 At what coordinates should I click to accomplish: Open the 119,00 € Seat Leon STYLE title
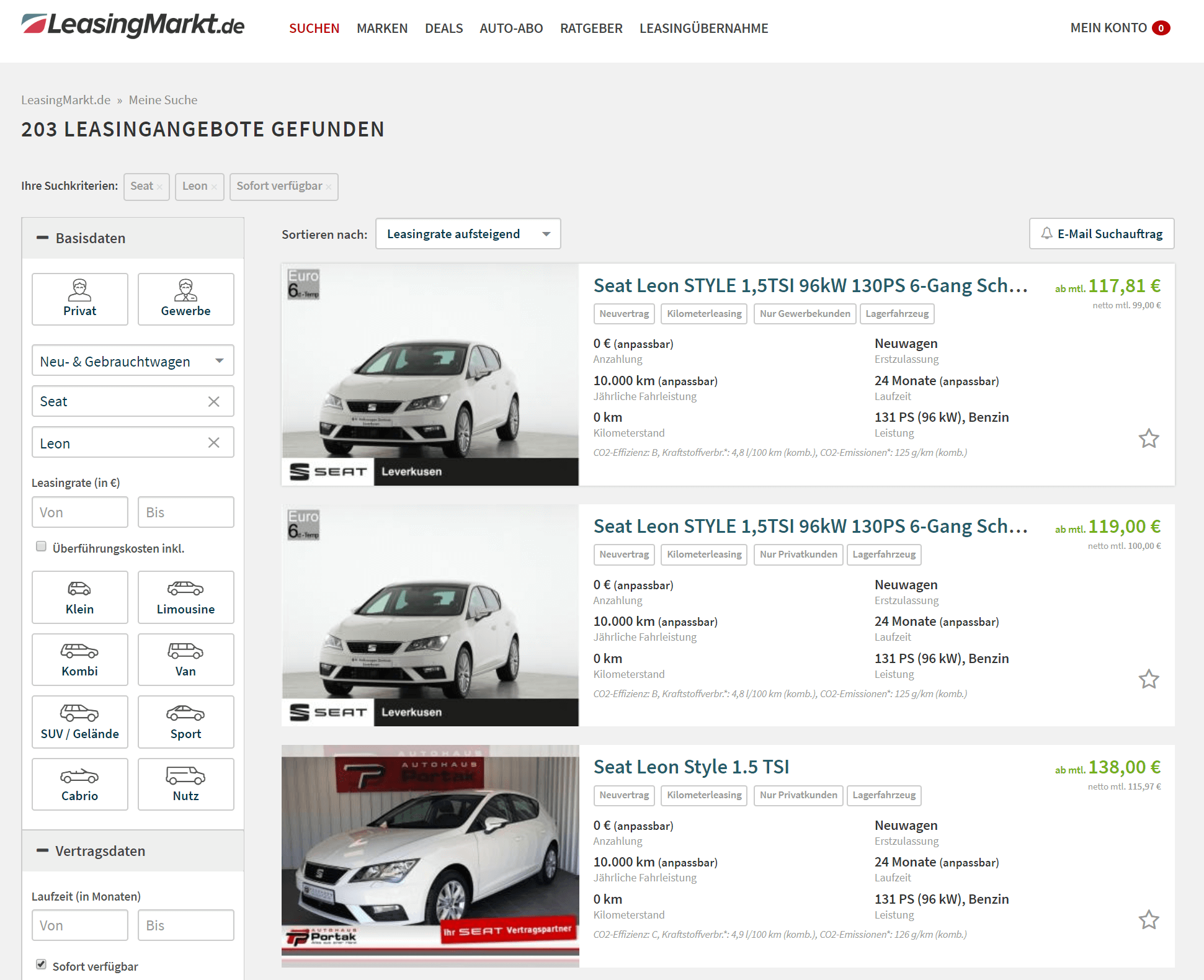pyautogui.click(x=810, y=526)
